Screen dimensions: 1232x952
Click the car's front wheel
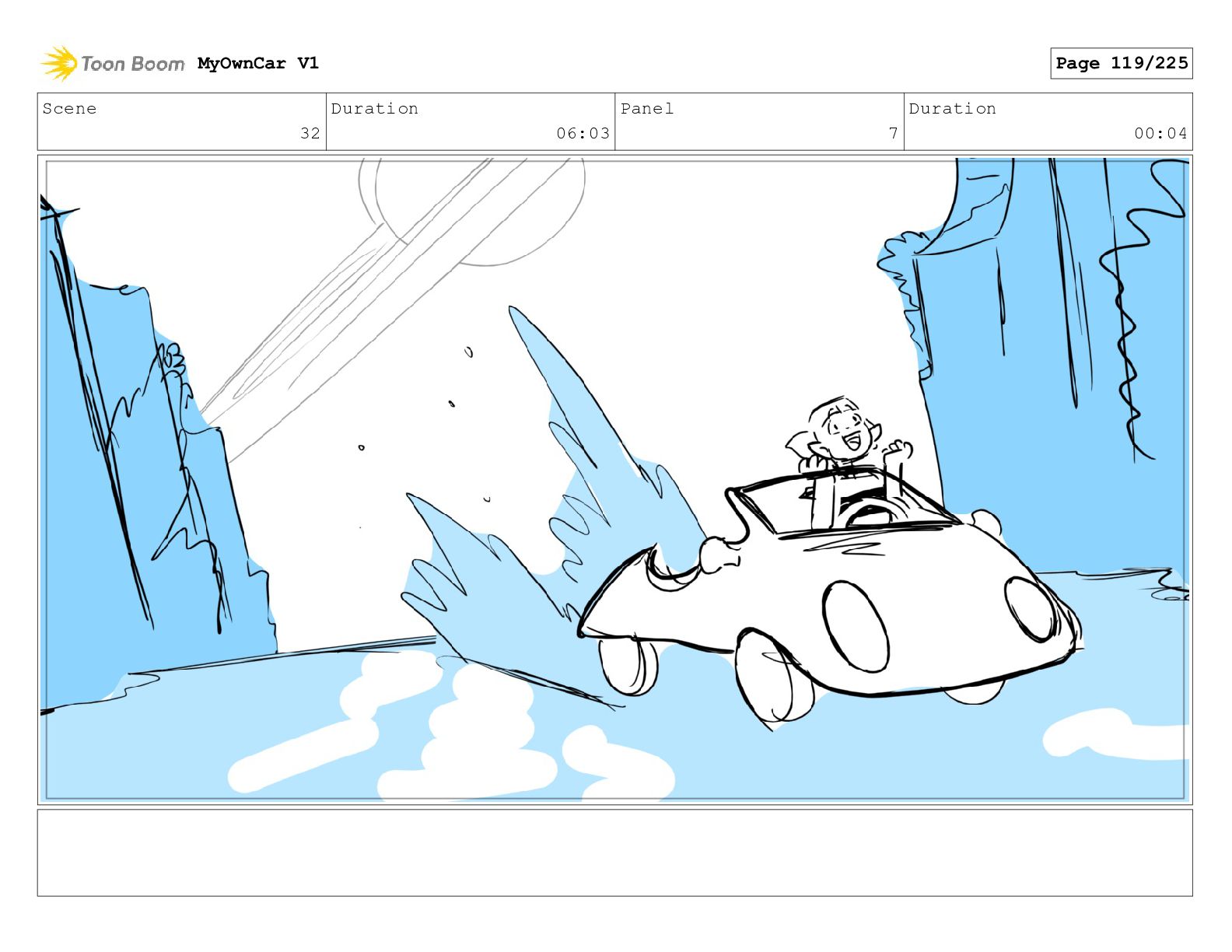[x=774, y=675]
